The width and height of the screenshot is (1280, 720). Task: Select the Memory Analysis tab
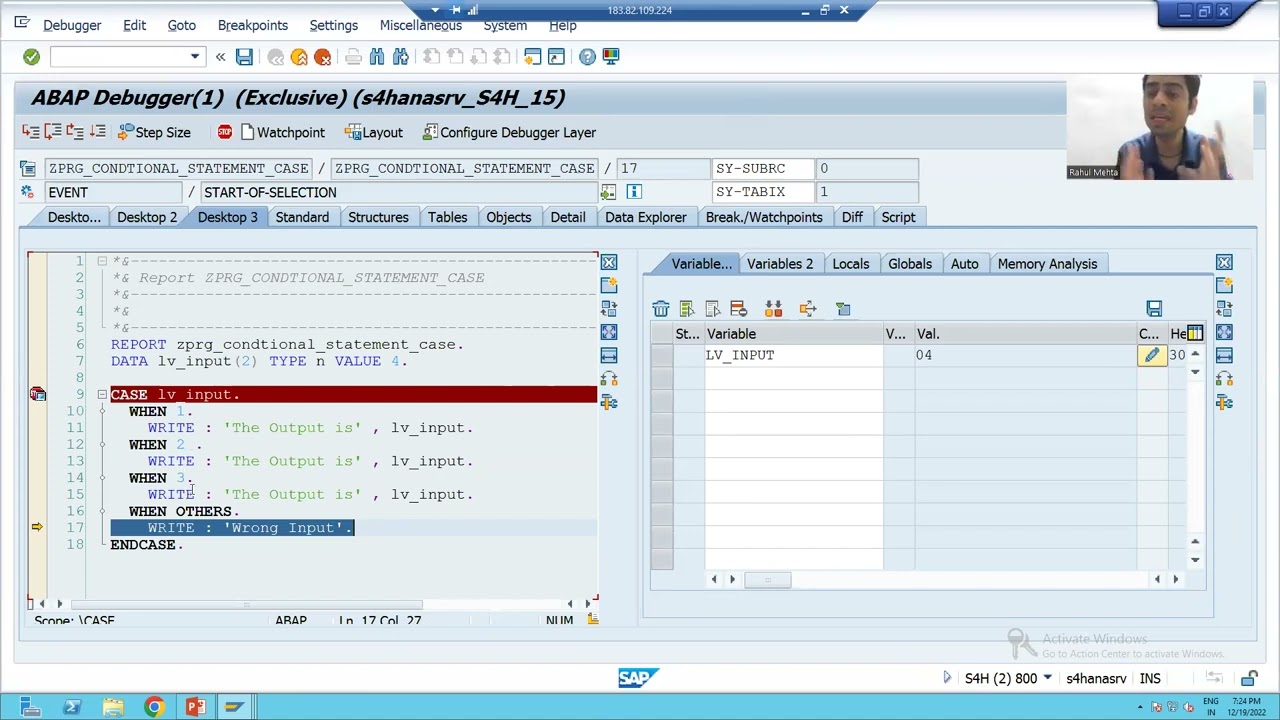1047,264
